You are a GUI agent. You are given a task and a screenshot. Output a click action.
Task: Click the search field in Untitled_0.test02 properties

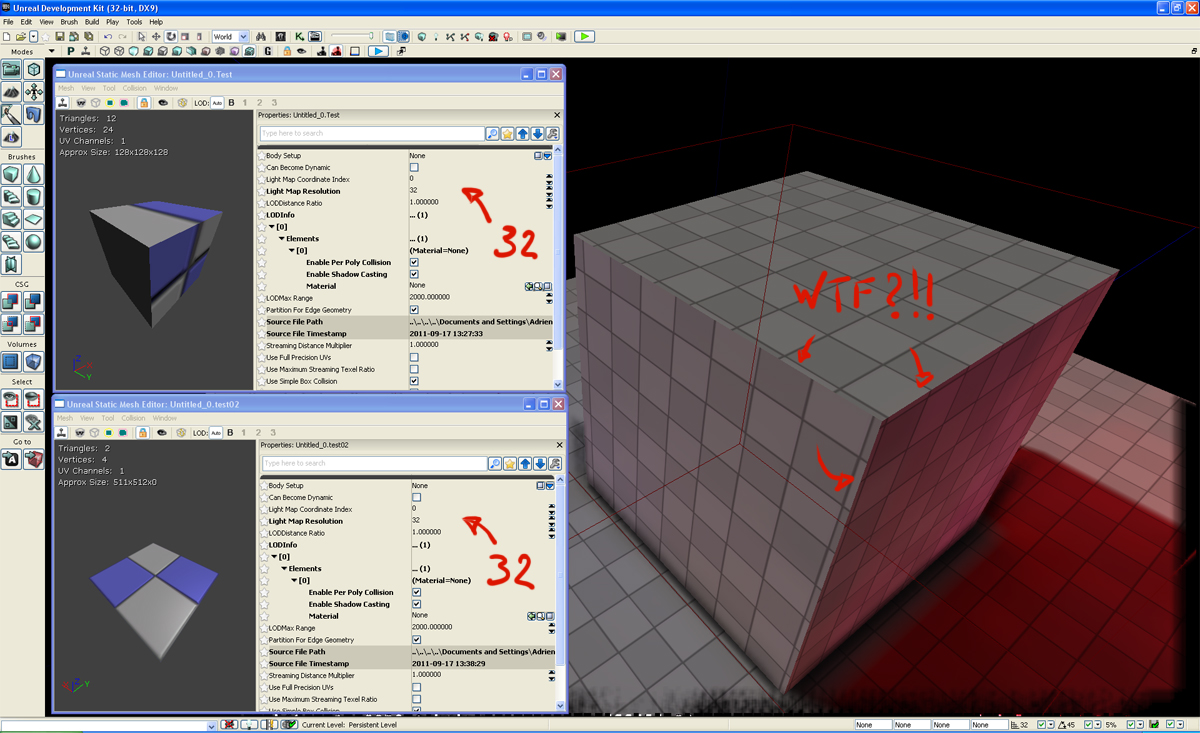click(374, 463)
